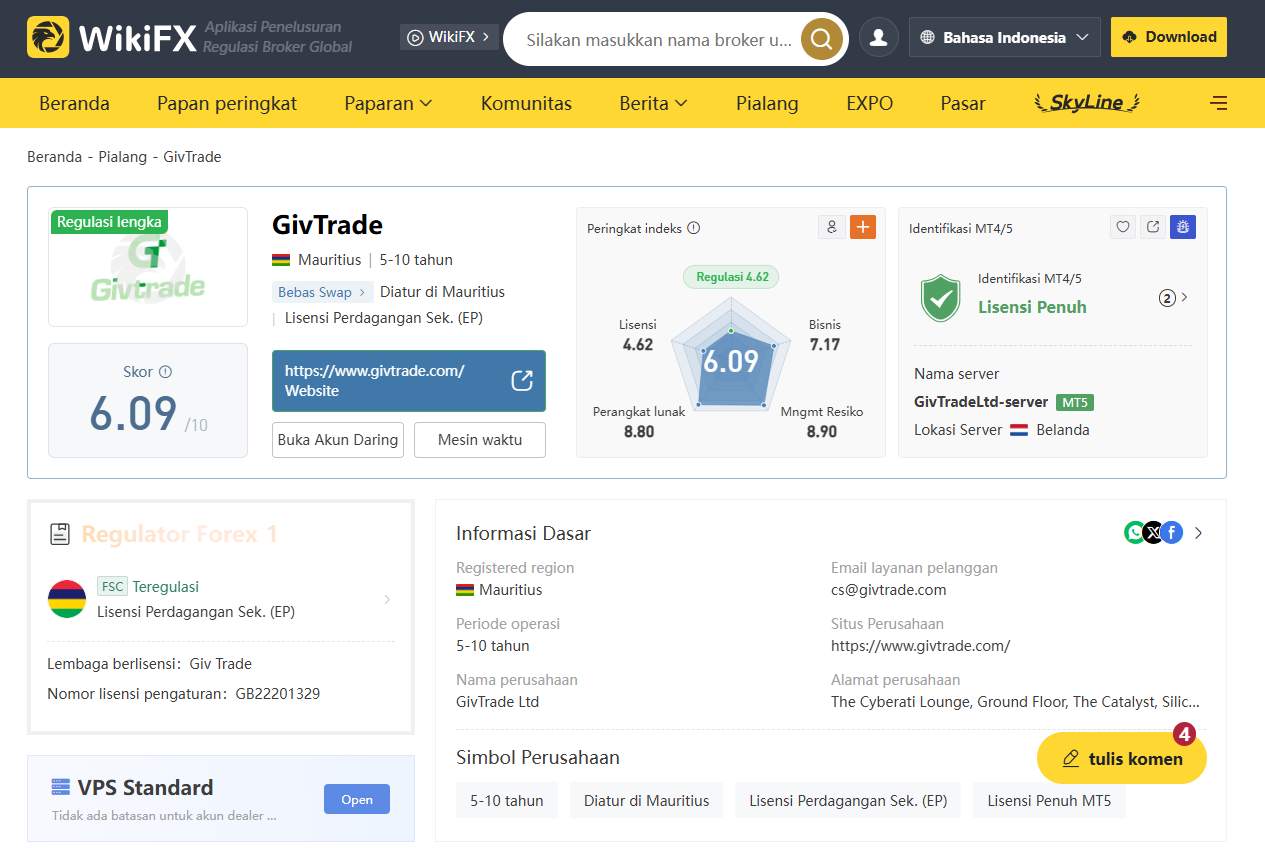Click the Buka Akun Daring button

[x=337, y=439]
